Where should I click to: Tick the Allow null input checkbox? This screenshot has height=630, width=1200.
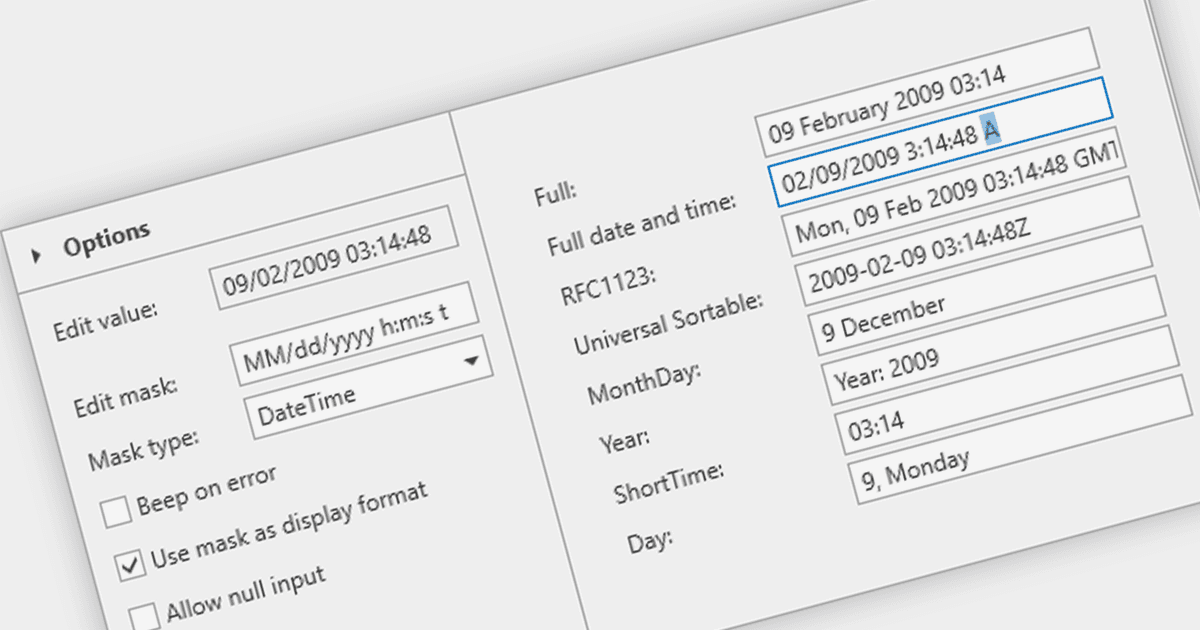(x=145, y=615)
